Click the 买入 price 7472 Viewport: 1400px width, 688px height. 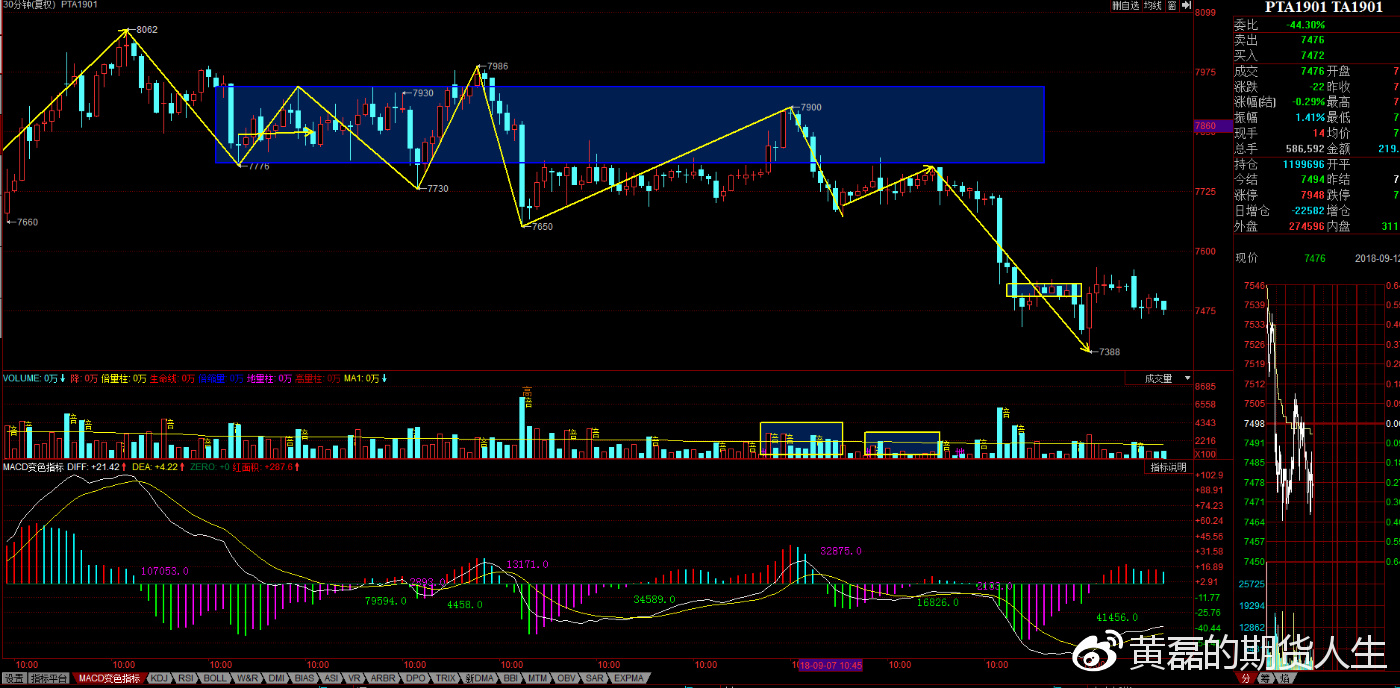tap(1312, 55)
